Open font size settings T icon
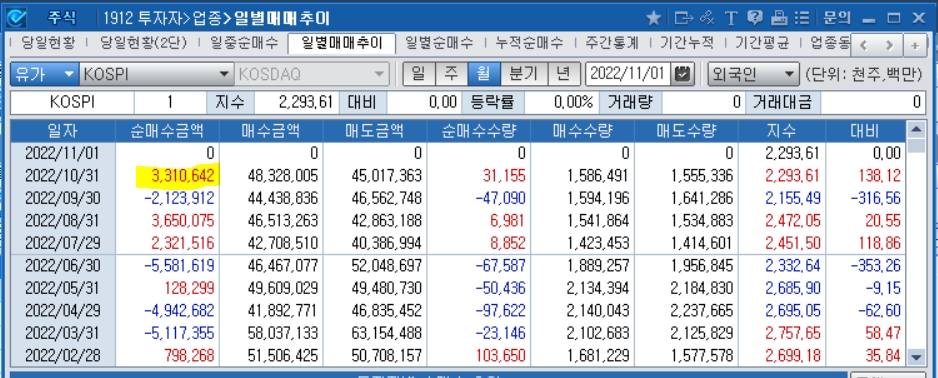 tap(730, 19)
